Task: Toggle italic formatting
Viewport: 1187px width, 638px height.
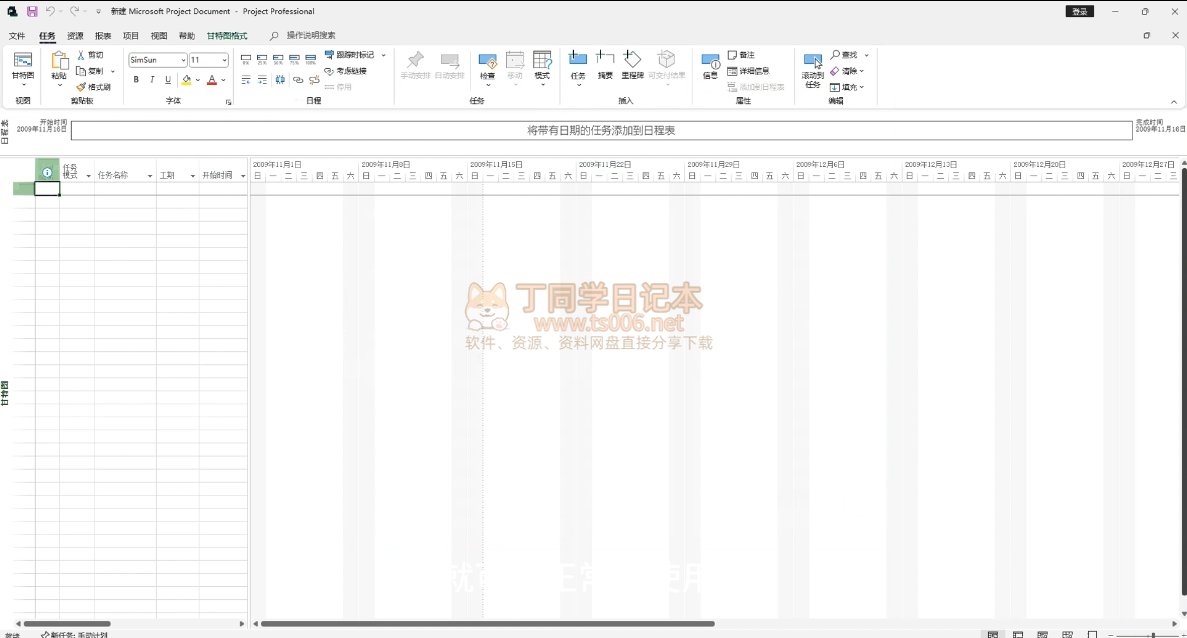Action: (152, 80)
